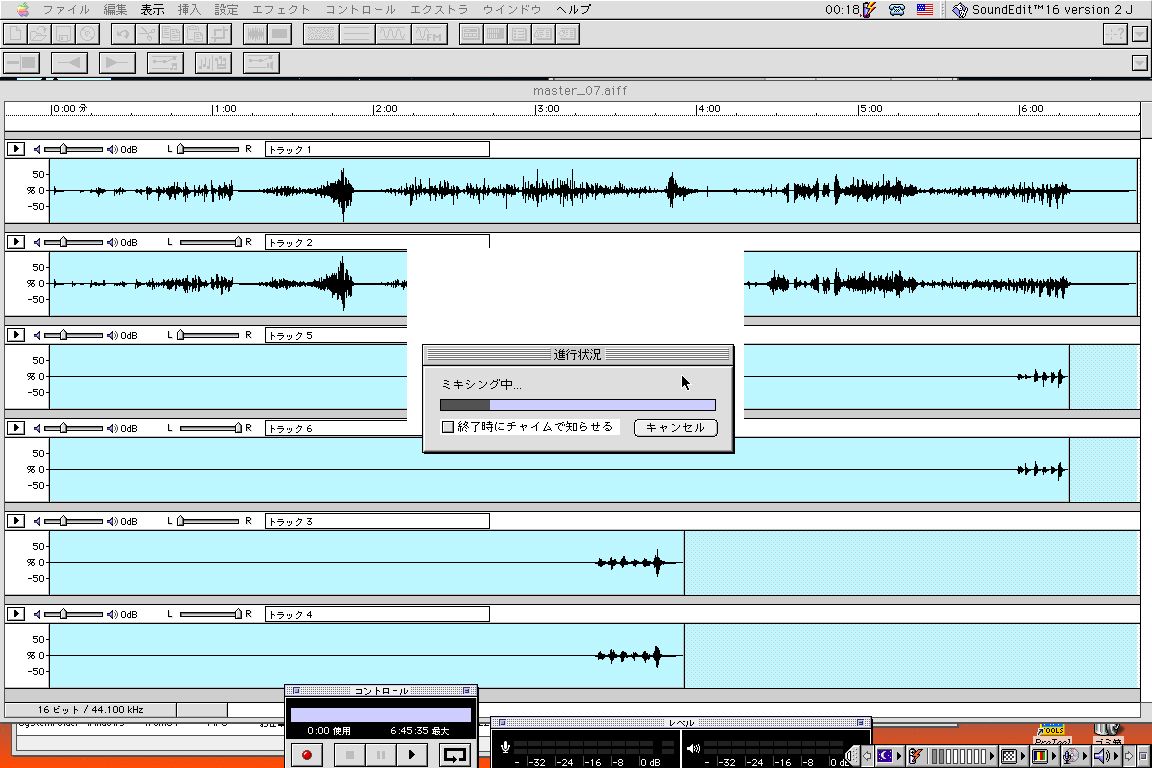Screen dimensions: 1152x768
Task: Expand the speaker volume control strip arrow
Action: click(1116, 756)
